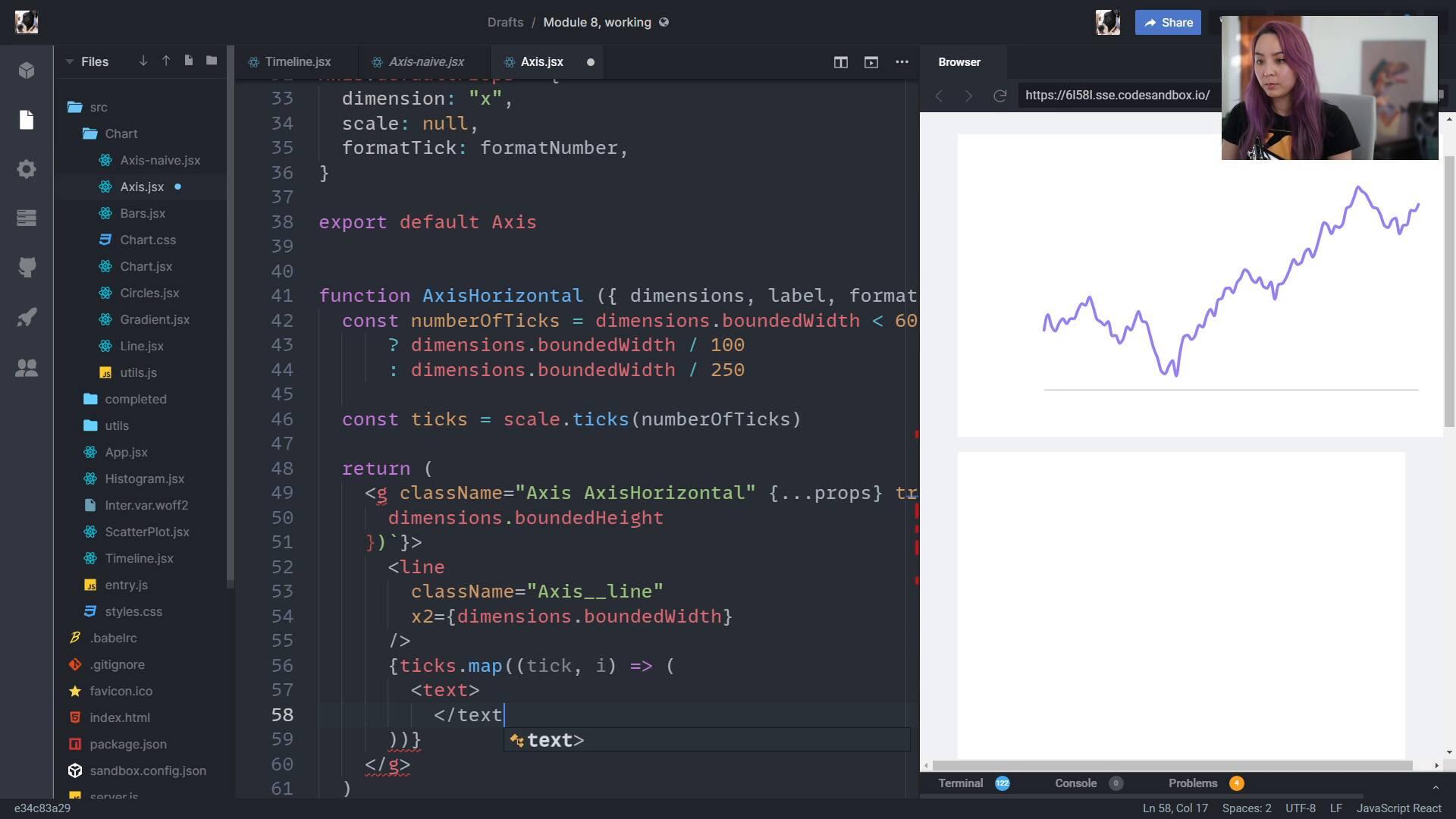Image resolution: width=1456 pixels, height=819 pixels.
Task: Collapse the src folder in file explorer
Action: (x=97, y=106)
